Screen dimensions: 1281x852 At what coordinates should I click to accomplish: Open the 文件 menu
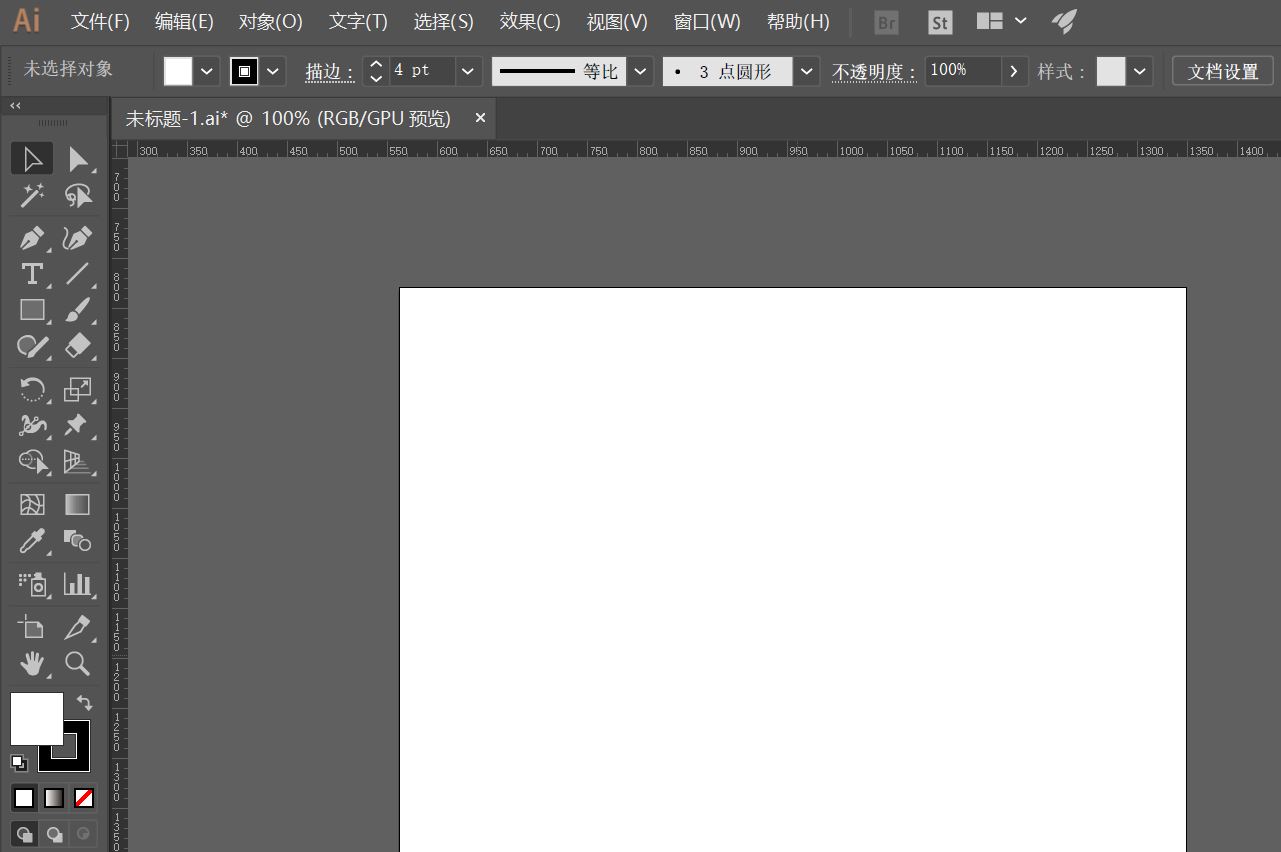pos(99,21)
